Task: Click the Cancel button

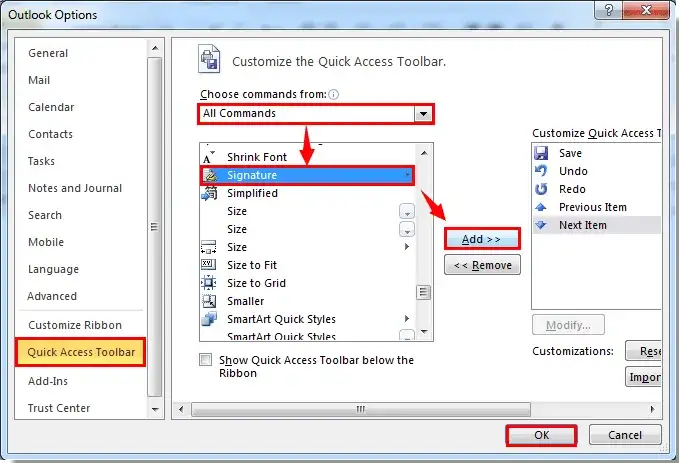Action: point(625,435)
